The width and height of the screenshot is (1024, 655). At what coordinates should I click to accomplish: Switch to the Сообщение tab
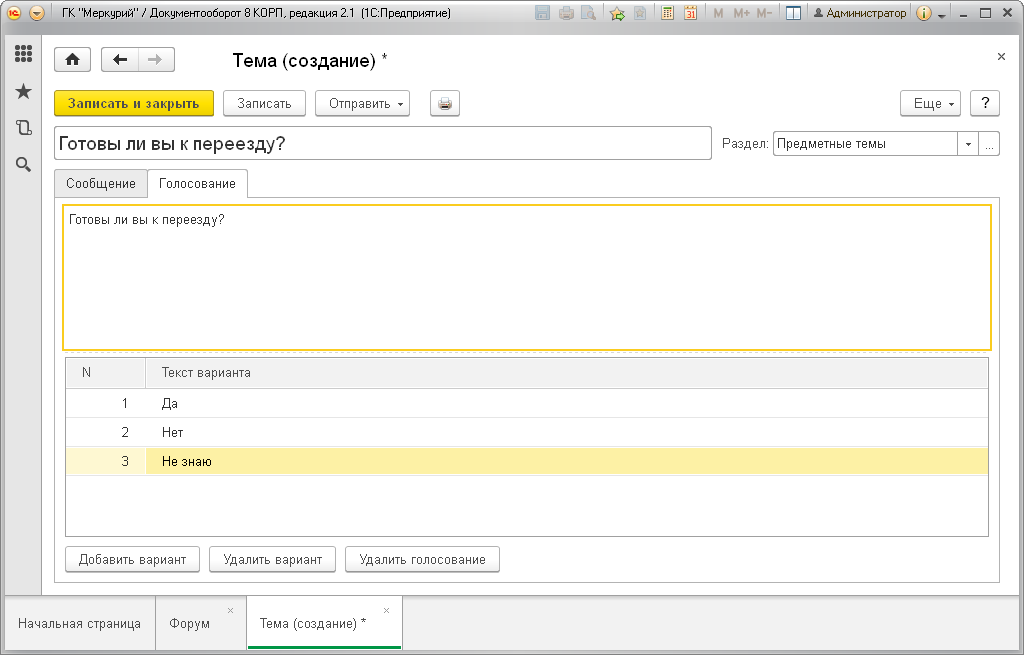click(x=101, y=184)
